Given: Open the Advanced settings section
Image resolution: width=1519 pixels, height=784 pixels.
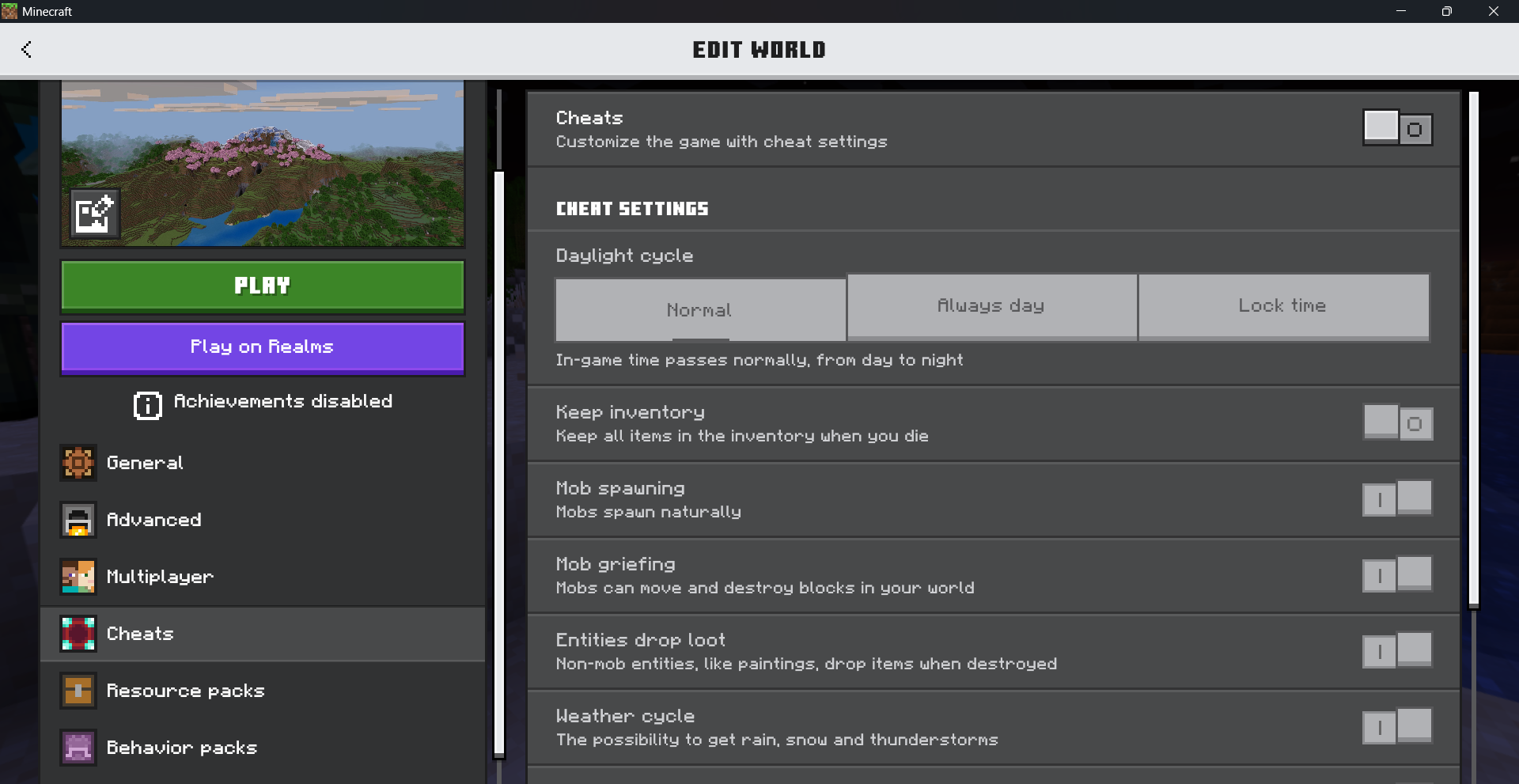Looking at the screenshot, I should 263,520.
